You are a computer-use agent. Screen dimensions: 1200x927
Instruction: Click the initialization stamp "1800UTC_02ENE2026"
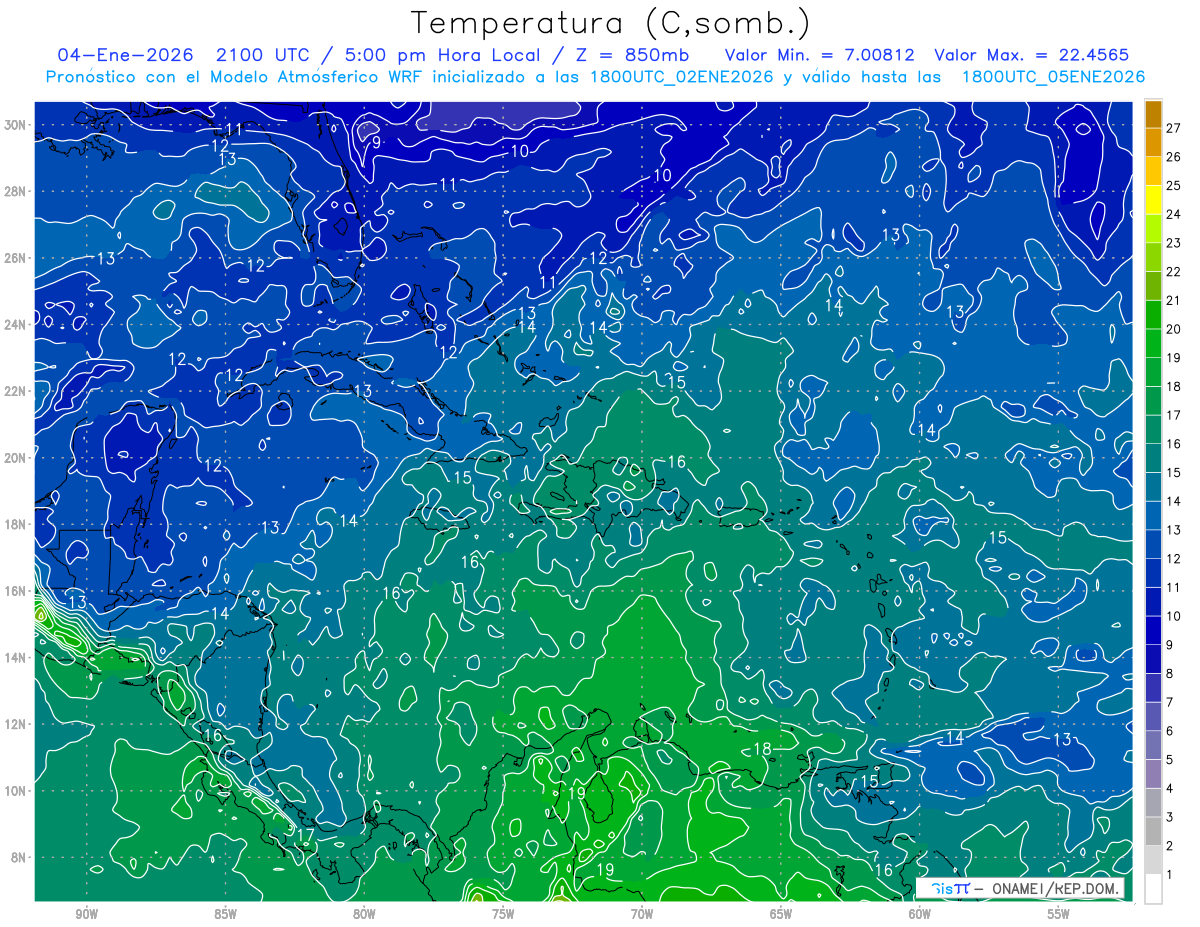pos(680,77)
